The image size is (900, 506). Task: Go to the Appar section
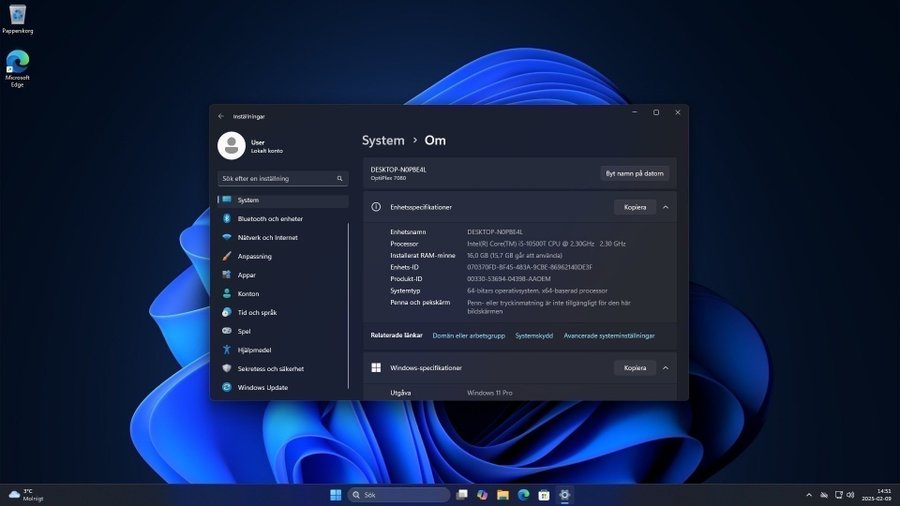pyautogui.click(x=246, y=275)
